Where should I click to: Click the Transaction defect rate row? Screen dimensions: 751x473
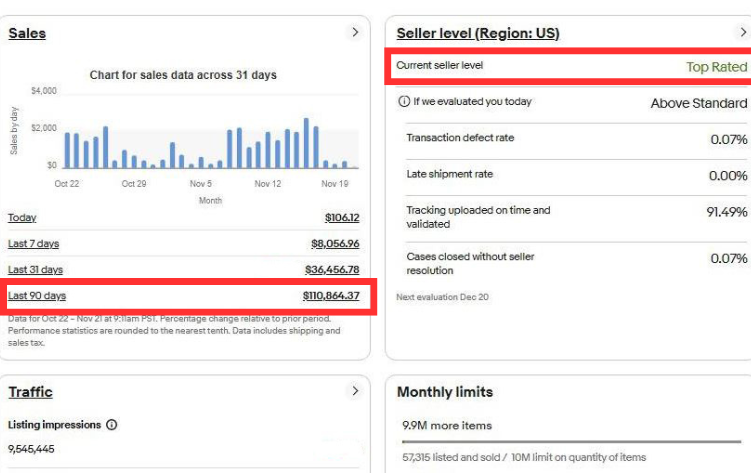[575, 138]
